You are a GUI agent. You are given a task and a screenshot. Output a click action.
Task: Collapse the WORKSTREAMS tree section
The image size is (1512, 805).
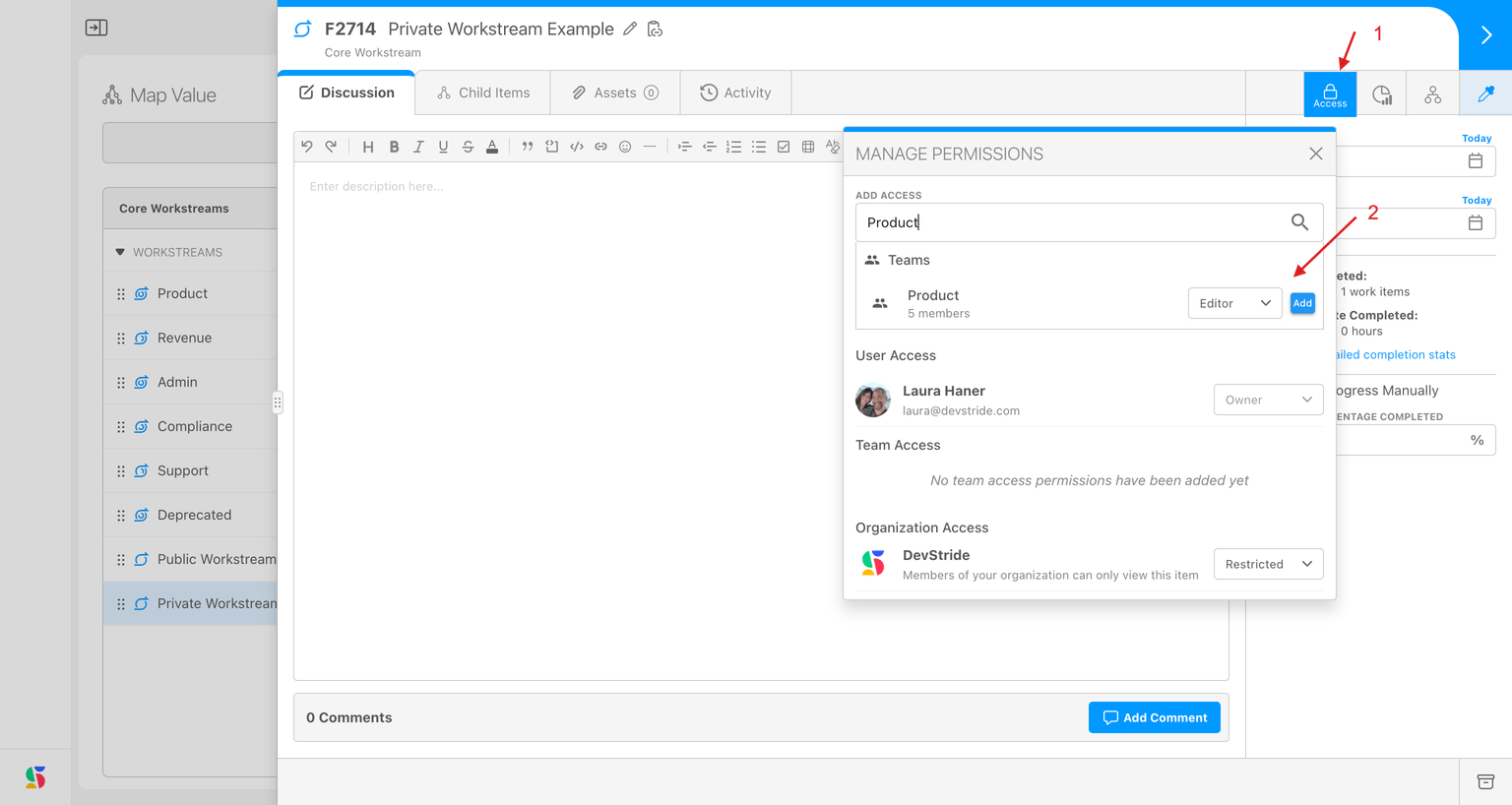click(x=121, y=252)
